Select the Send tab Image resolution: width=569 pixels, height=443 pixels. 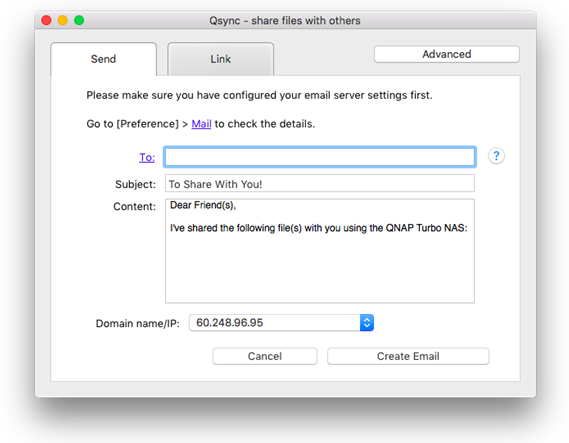103,59
